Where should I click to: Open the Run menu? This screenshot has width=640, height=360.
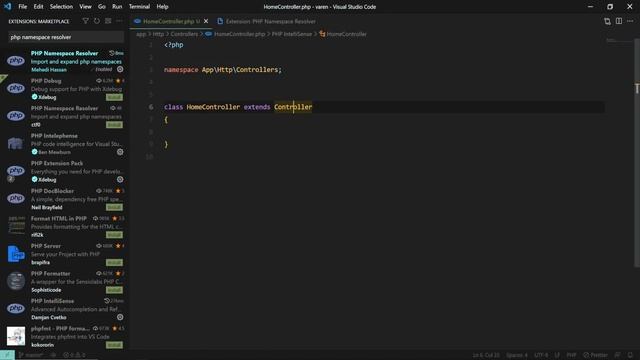pos(117,7)
